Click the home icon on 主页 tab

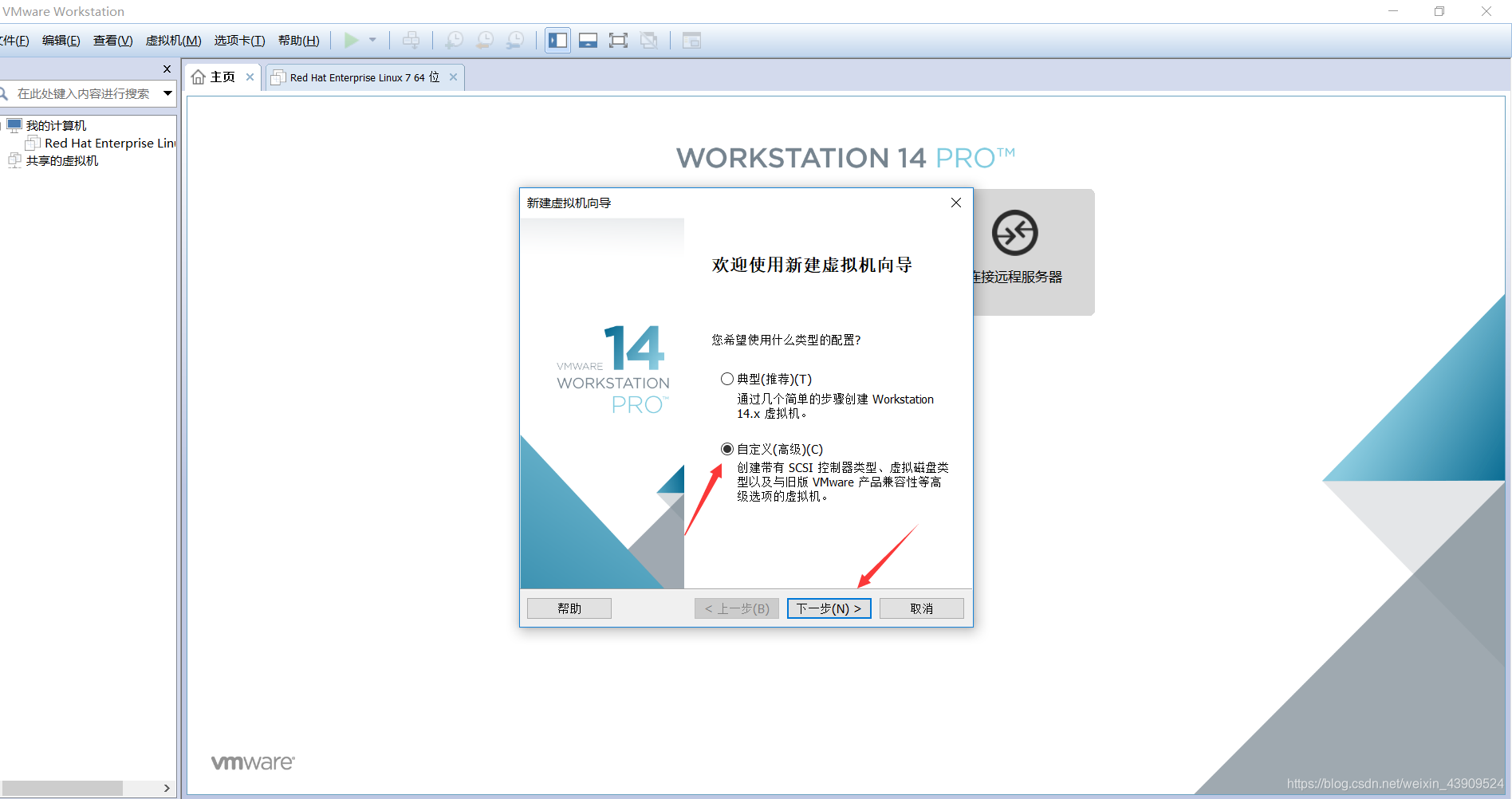[199, 77]
